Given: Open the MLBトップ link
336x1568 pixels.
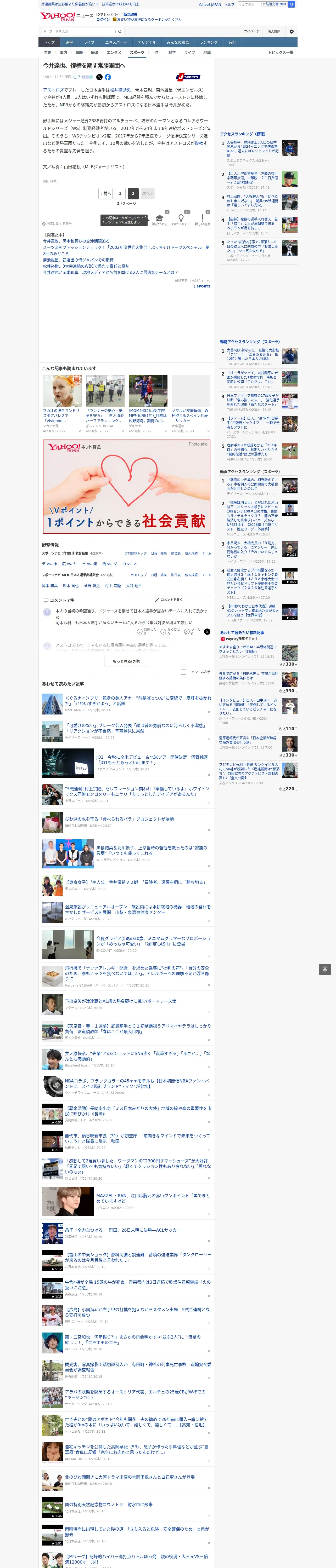Looking at the screenshot, I should tap(138, 575).
